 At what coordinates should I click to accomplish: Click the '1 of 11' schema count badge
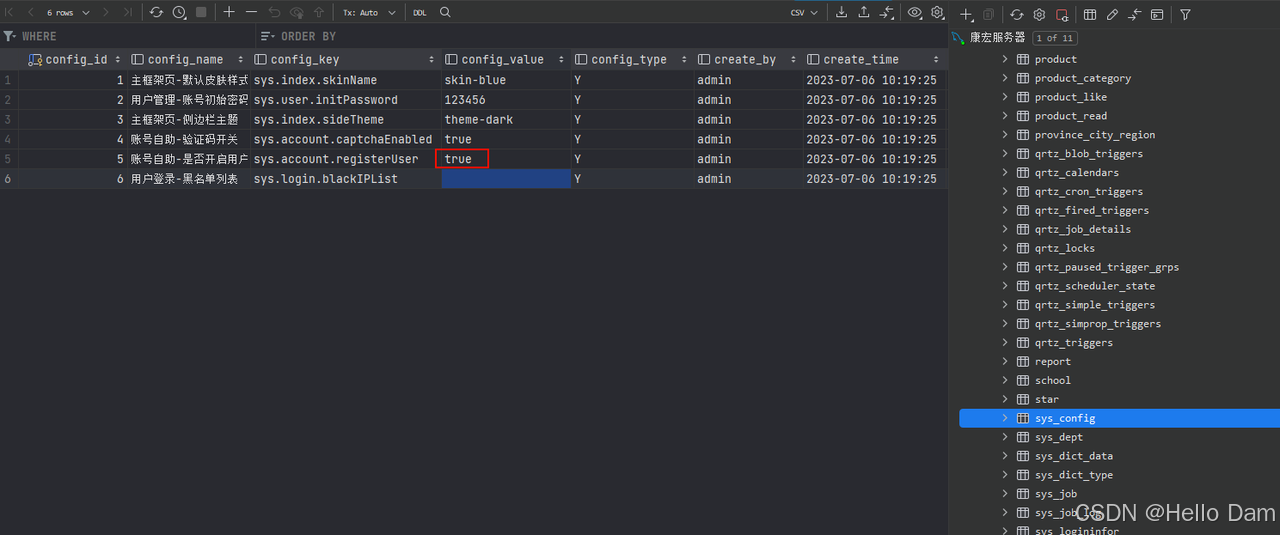1053,38
